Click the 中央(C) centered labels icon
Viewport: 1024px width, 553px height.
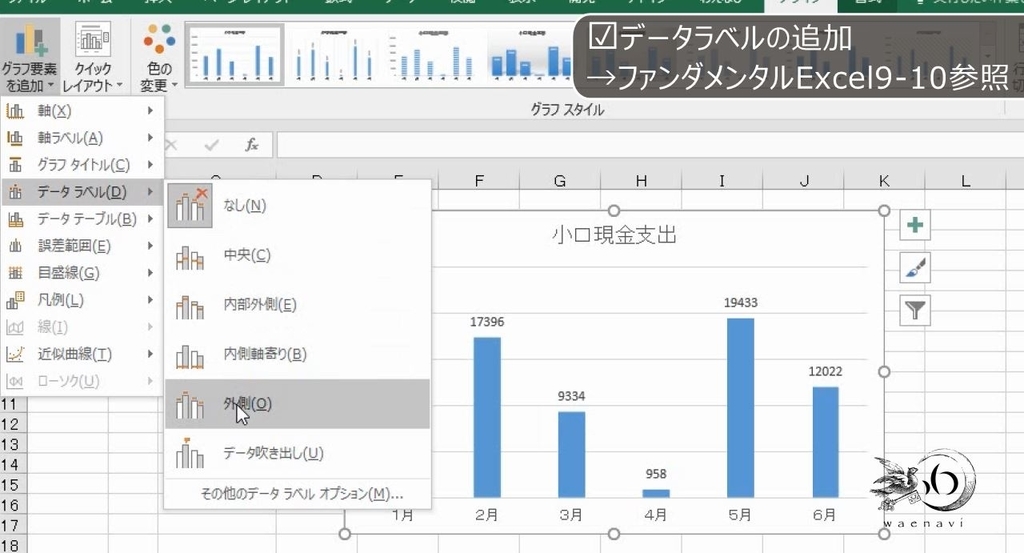coord(190,257)
